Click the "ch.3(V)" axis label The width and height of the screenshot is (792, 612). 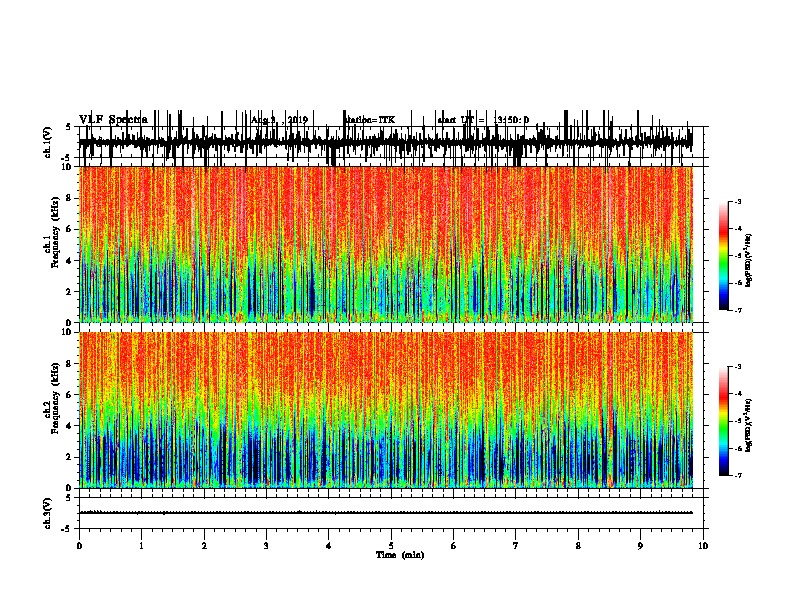coord(47,513)
